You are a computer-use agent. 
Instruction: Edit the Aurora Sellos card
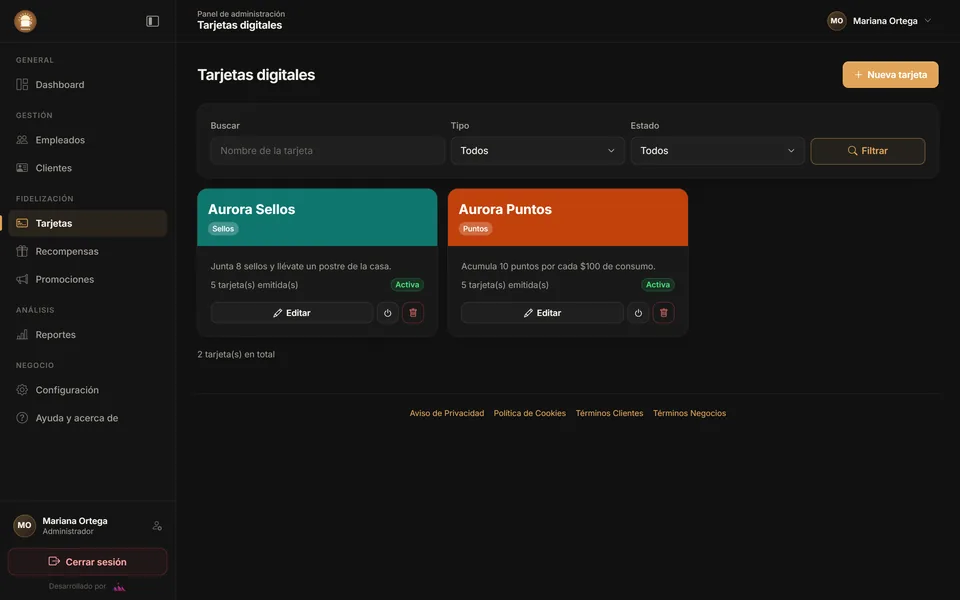(291, 313)
